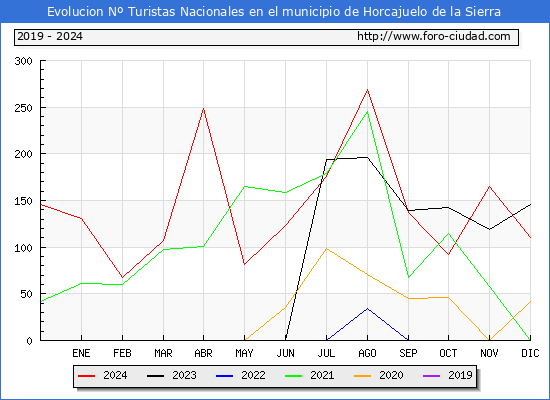Click the ABR month axis label
Viewport: 550px width, 400px height.
click(x=203, y=353)
